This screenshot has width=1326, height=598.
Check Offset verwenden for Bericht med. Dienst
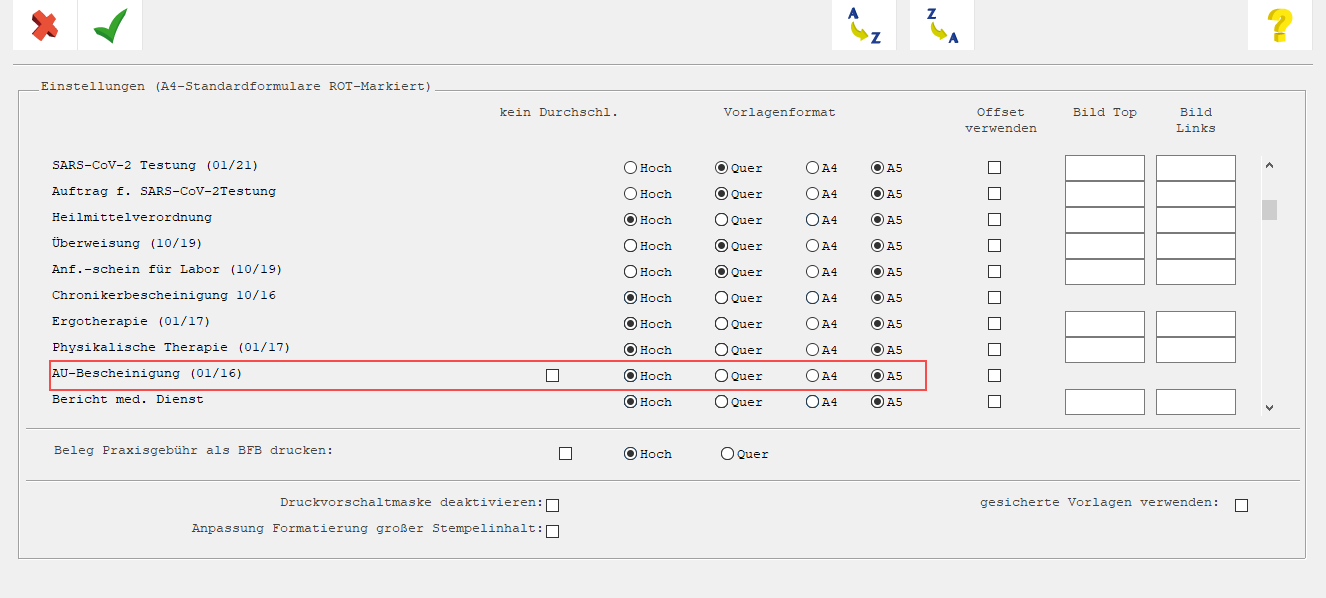click(x=994, y=402)
